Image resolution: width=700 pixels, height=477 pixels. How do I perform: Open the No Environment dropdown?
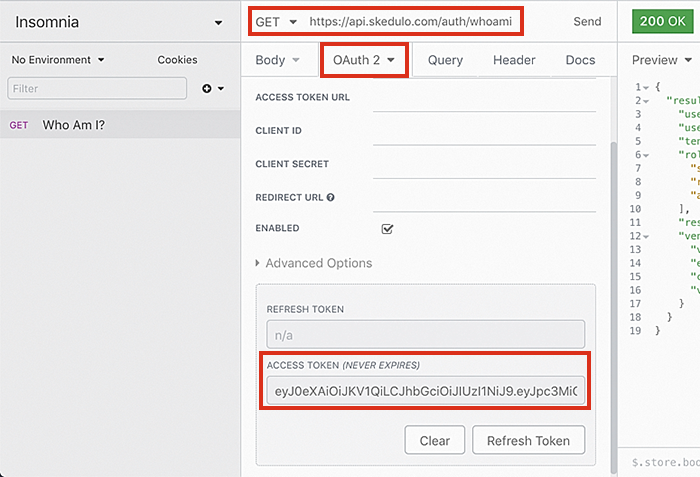(58, 60)
